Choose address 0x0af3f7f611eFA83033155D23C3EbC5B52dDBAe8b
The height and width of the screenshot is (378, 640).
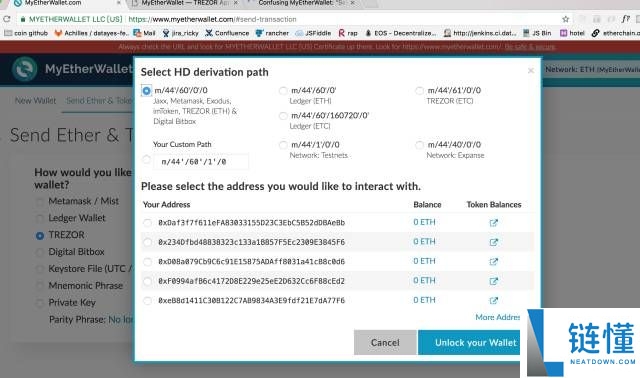(147, 223)
